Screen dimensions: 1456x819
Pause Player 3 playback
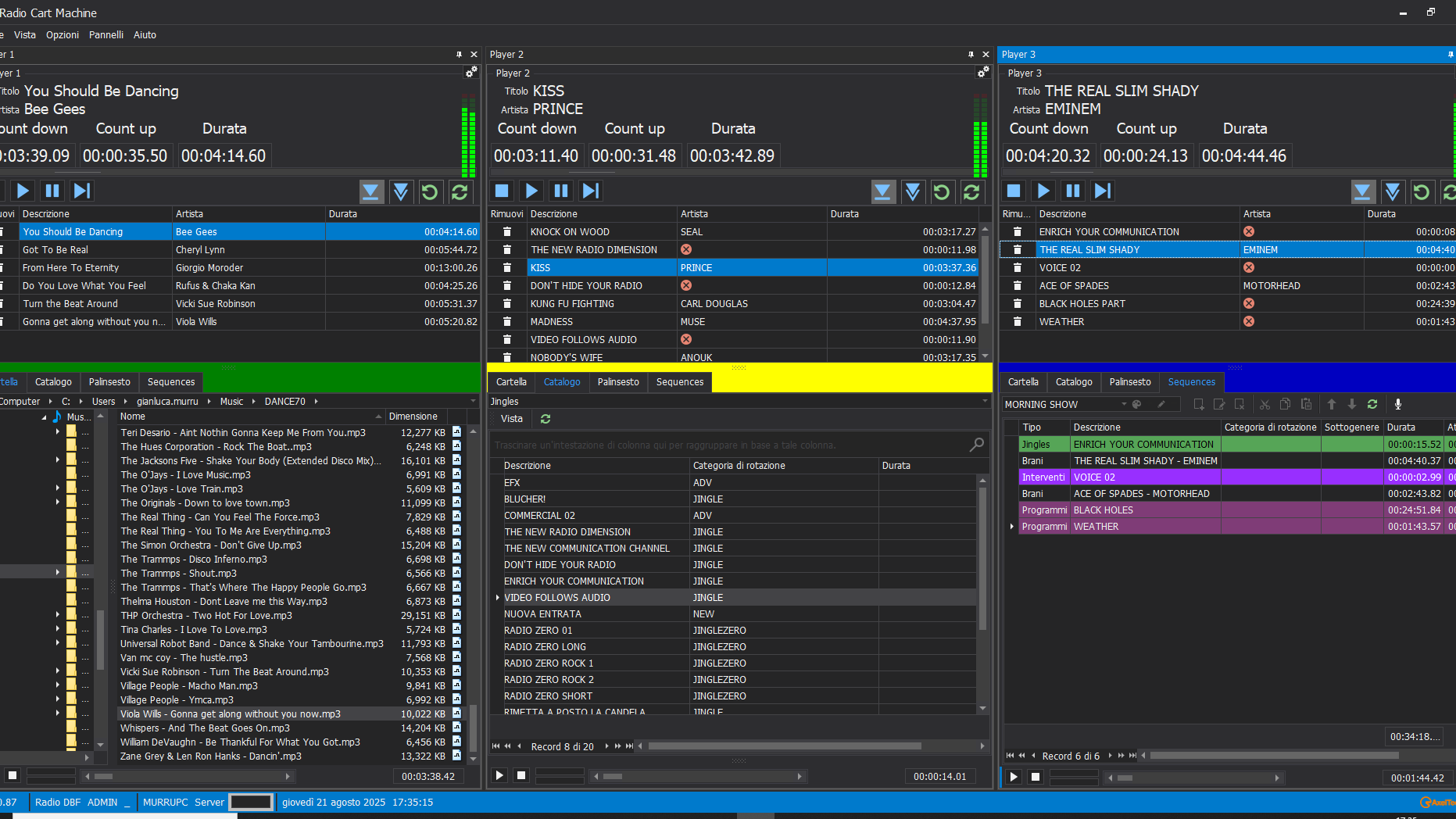1073,191
